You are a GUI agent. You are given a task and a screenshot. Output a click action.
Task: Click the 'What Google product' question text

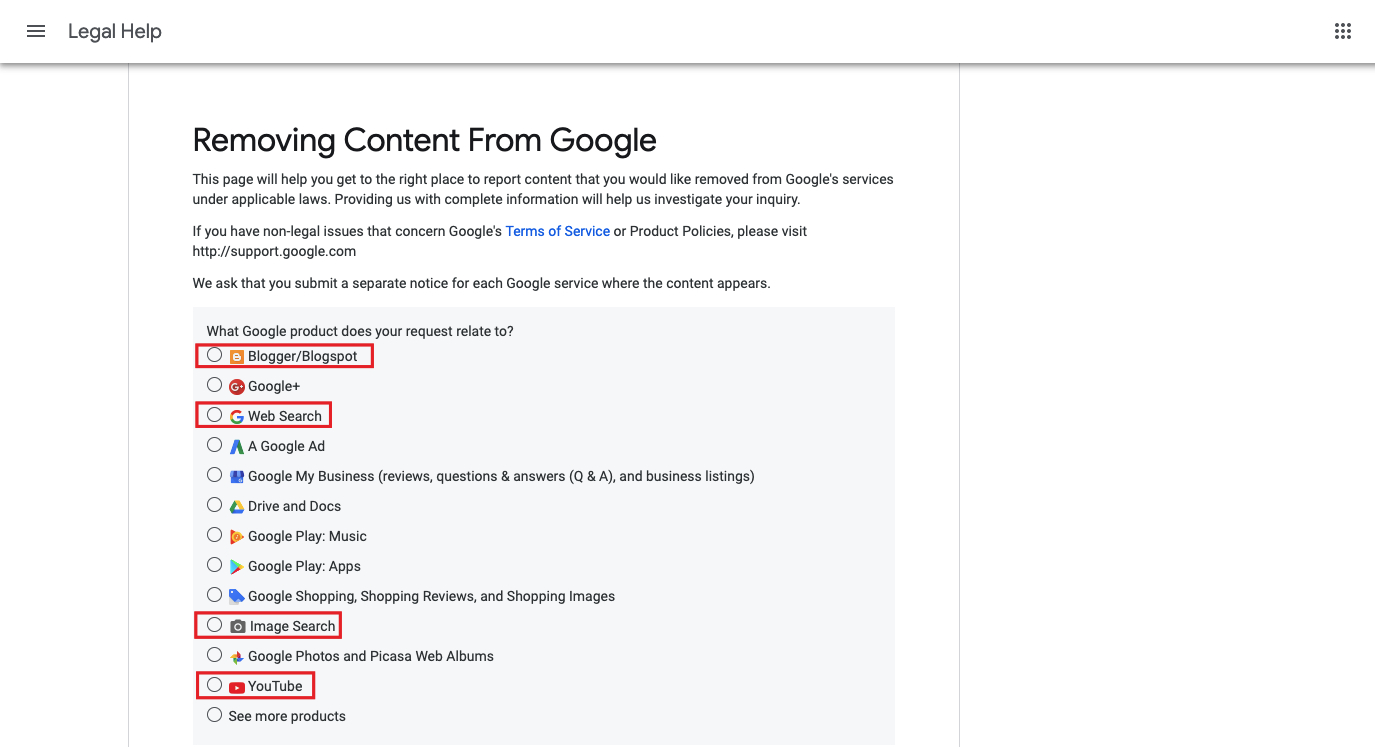tap(360, 331)
